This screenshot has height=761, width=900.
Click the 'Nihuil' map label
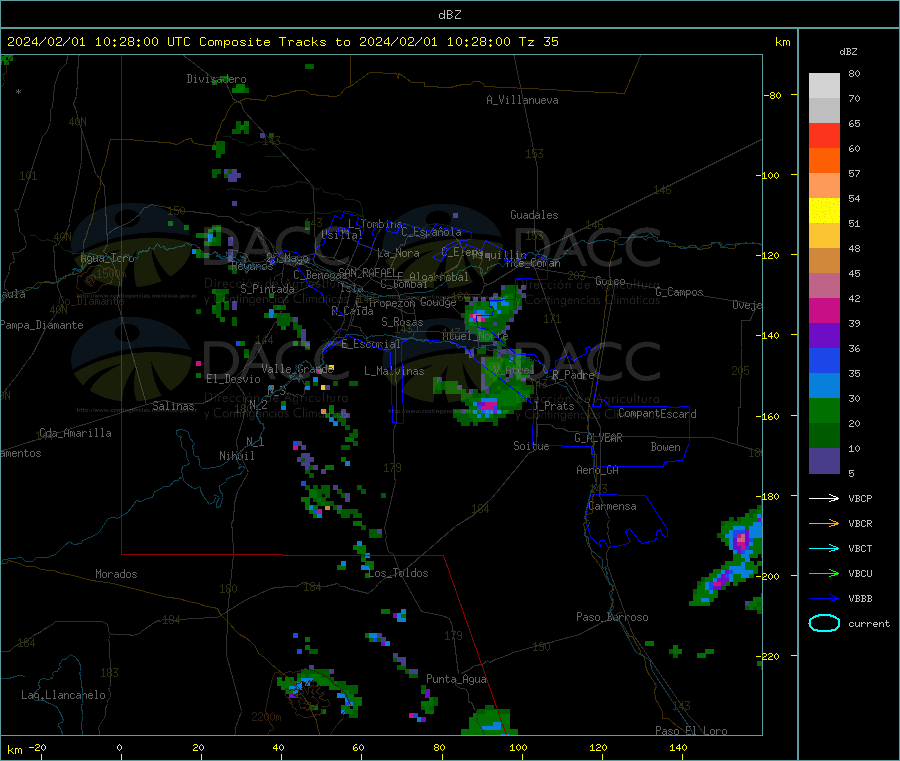click(236, 456)
